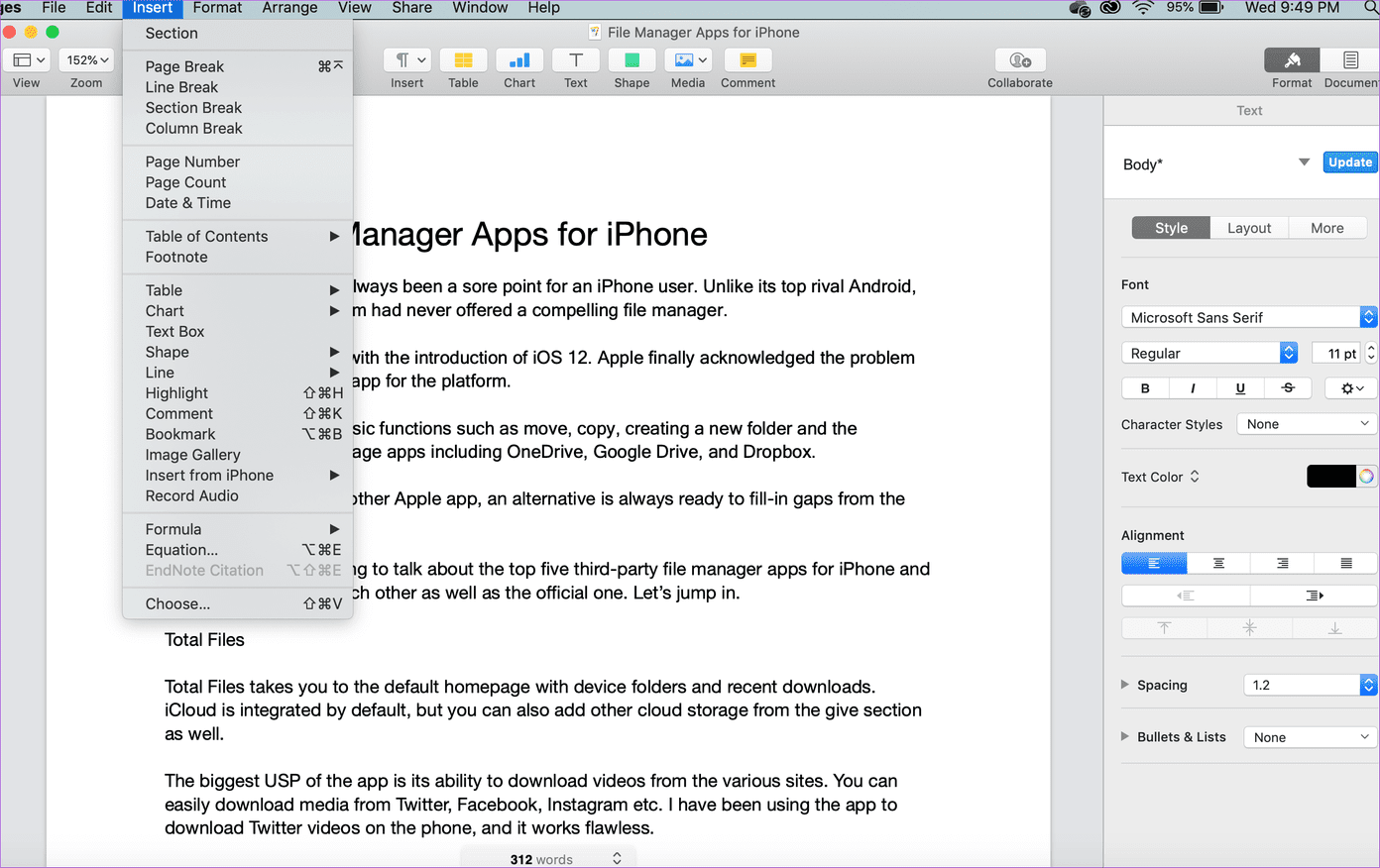Open Bullets & Lists None dropdown
The image size is (1380, 868).
click(x=1311, y=737)
